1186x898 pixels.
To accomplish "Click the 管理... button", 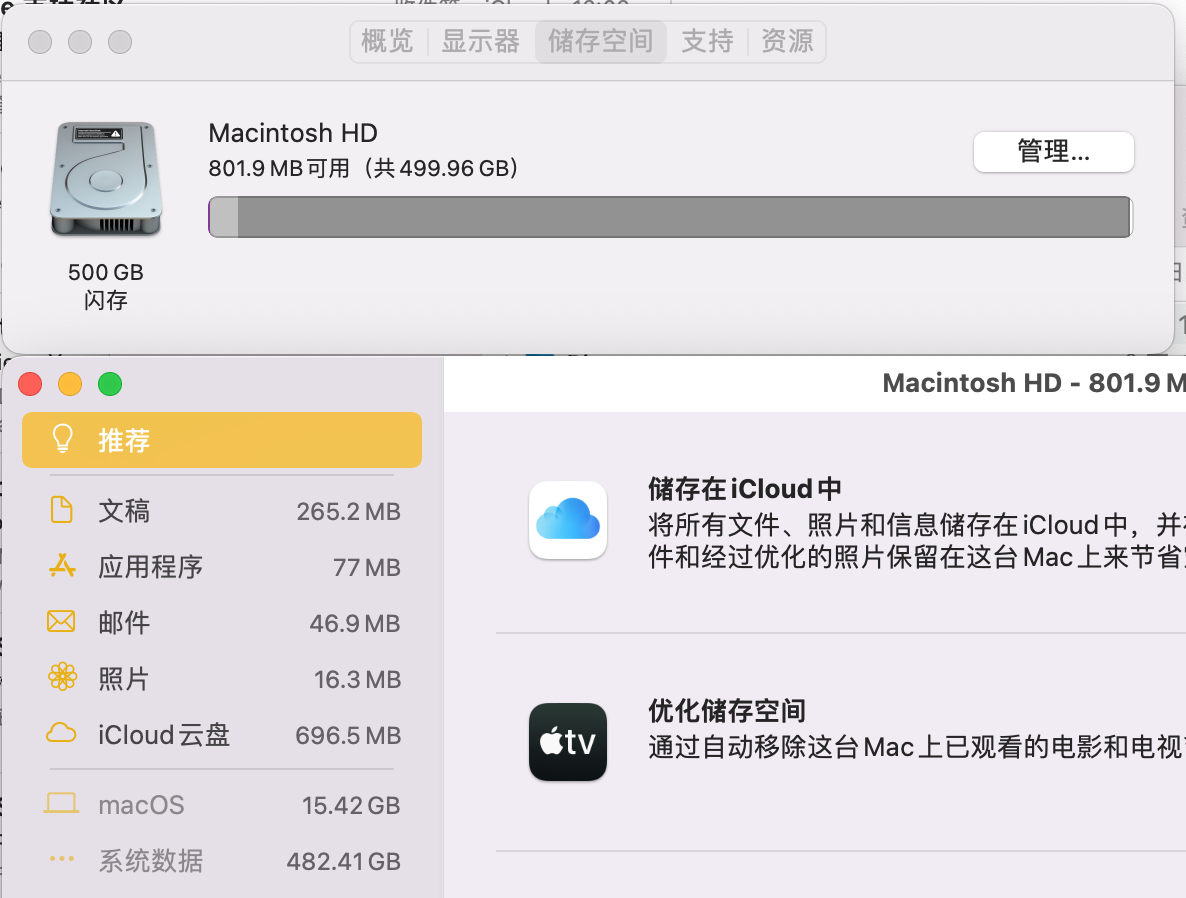I will click(1053, 152).
